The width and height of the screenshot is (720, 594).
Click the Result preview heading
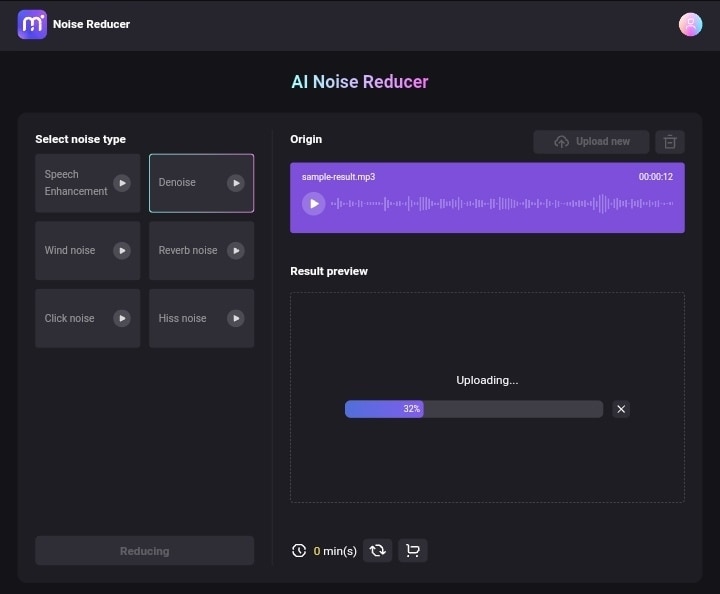pyautogui.click(x=329, y=271)
